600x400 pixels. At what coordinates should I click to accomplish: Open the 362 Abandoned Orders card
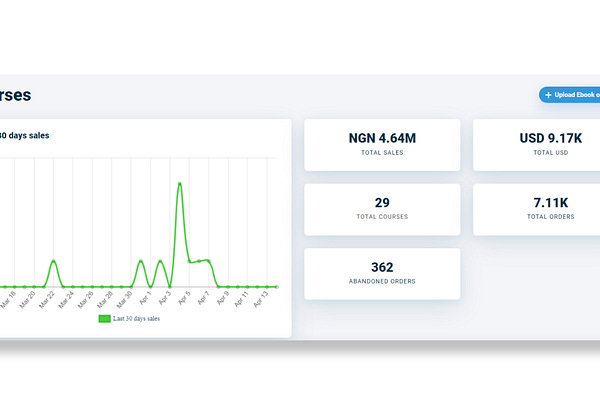[382, 274]
